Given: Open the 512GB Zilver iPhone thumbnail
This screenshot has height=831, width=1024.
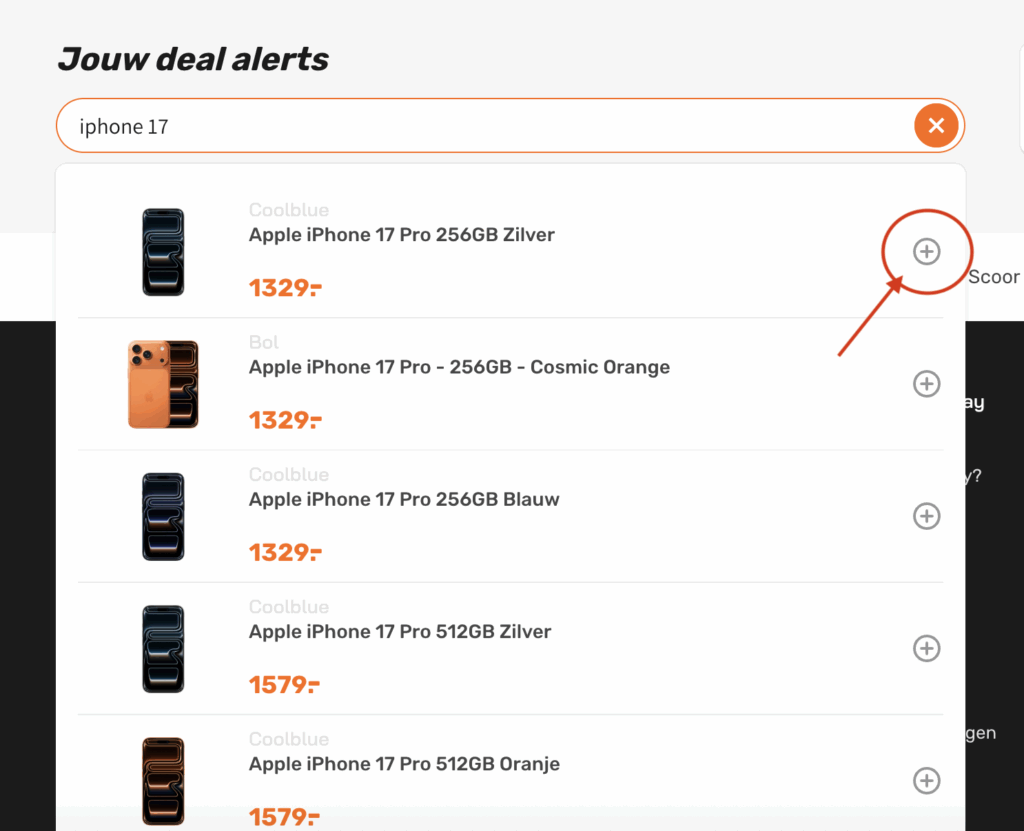Looking at the screenshot, I should tap(163, 648).
